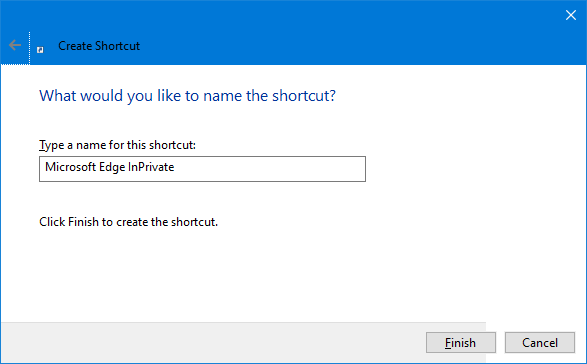
Task: Dismiss the wizard via the top-right X icon
Action: [571, 15]
